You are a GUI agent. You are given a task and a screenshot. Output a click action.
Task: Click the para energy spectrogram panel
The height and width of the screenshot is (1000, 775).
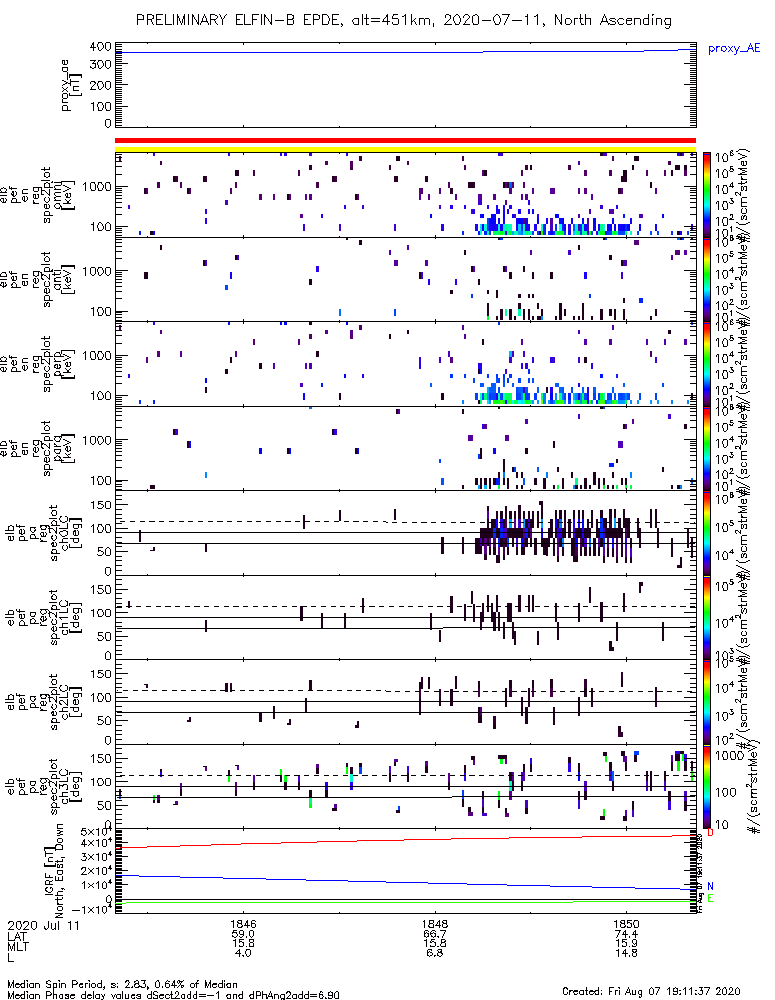(405, 448)
